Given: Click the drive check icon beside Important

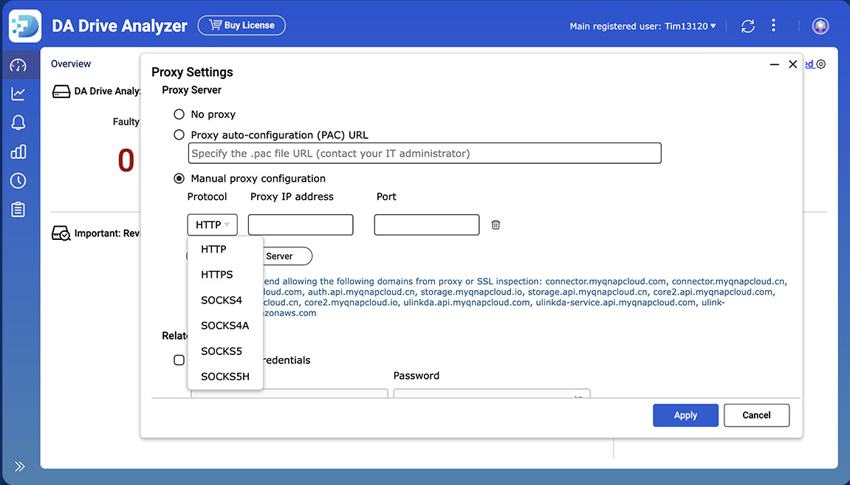Looking at the screenshot, I should point(61,234).
